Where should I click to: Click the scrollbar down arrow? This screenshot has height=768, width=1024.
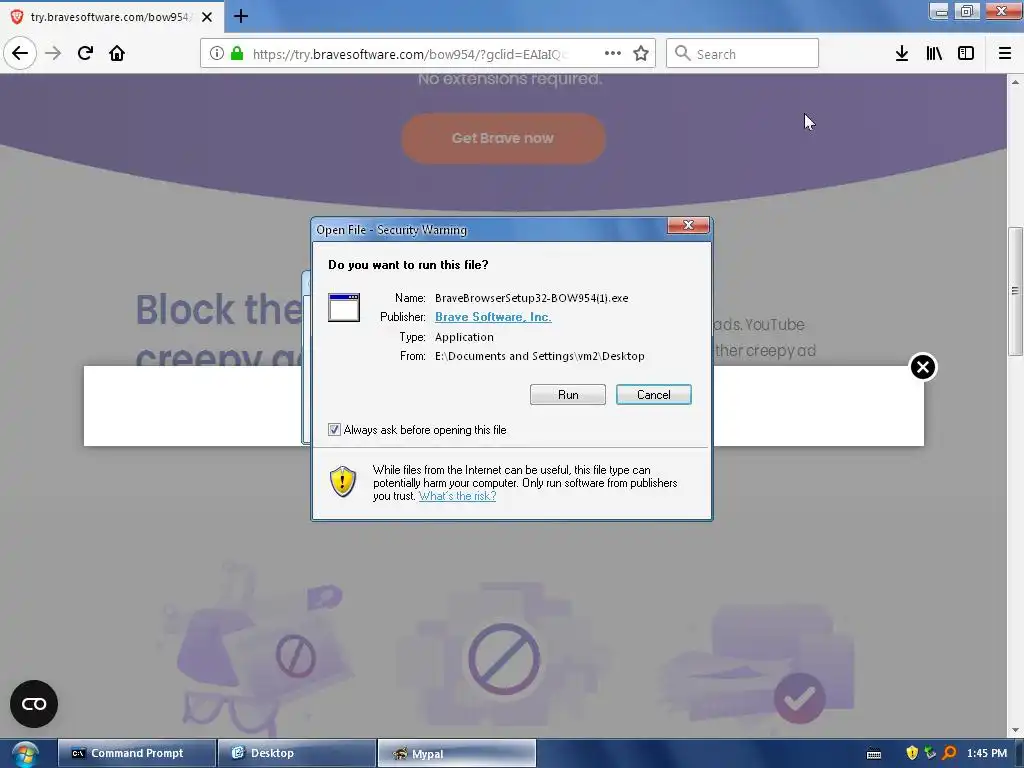(1015, 731)
